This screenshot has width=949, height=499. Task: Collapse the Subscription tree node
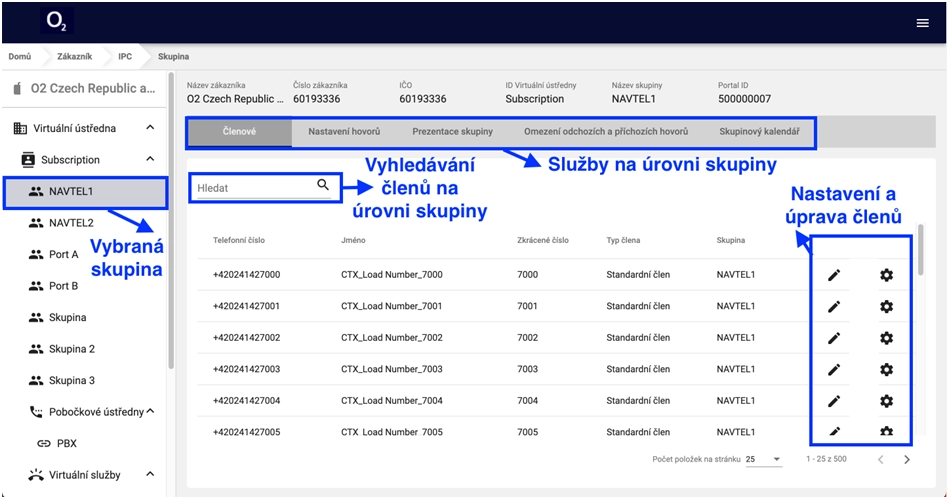150,159
